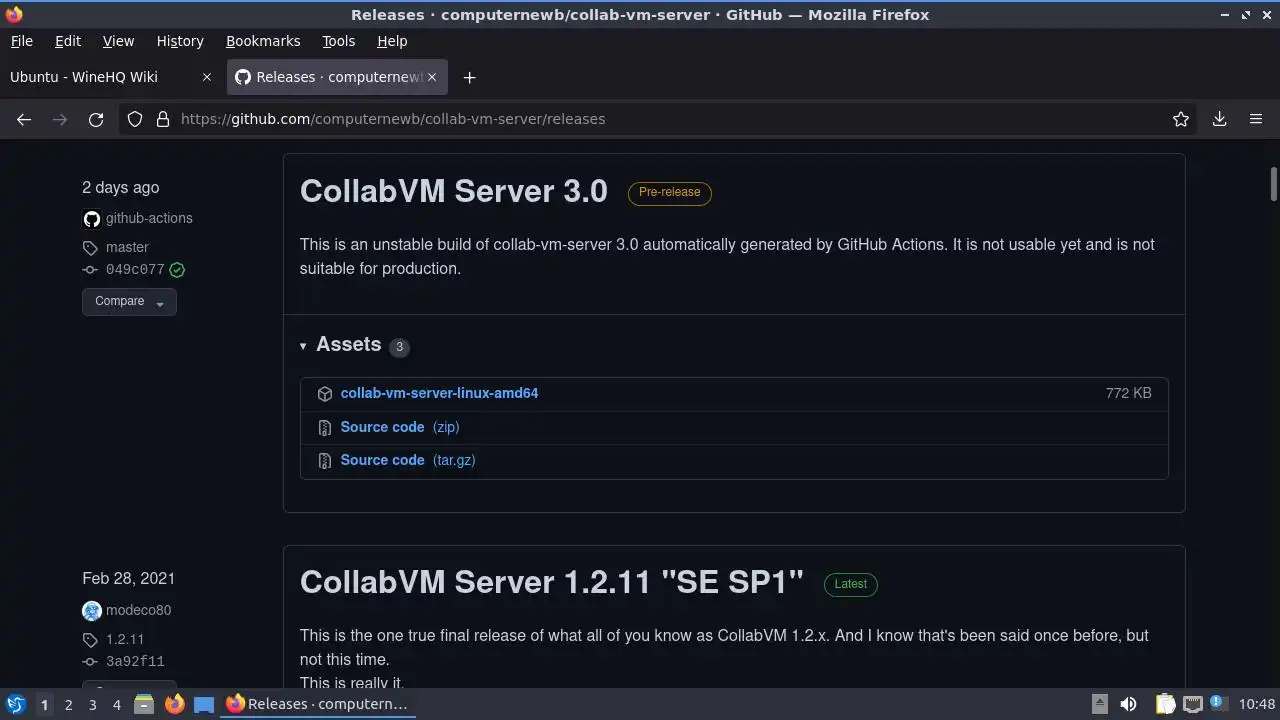
Task: Click the file icon beside Source code (tar.gz)
Action: [x=325, y=461]
